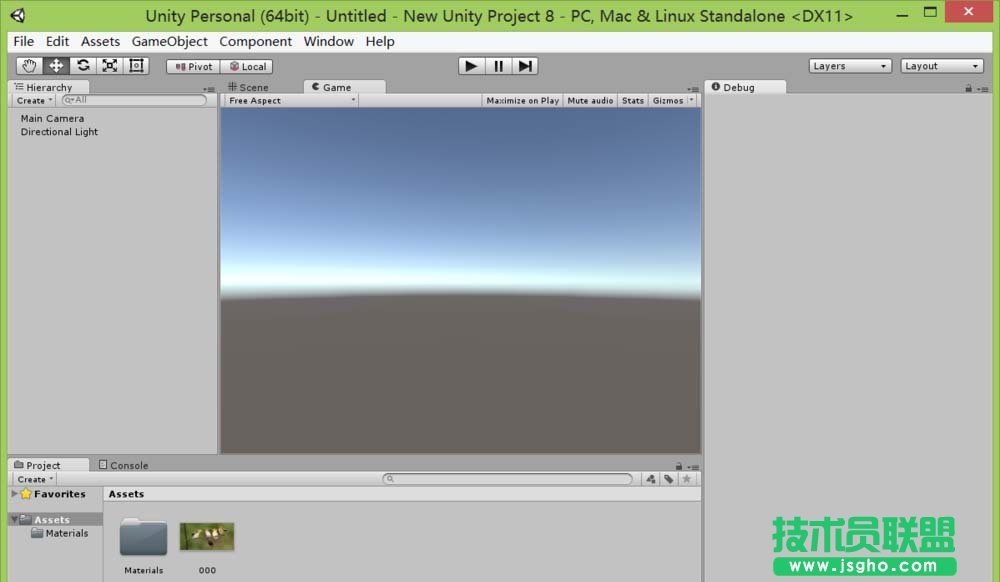This screenshot has height=582, width=1000.
Task: Open the Hierarchy Create dropdown
Action: [x=34, y=101]
